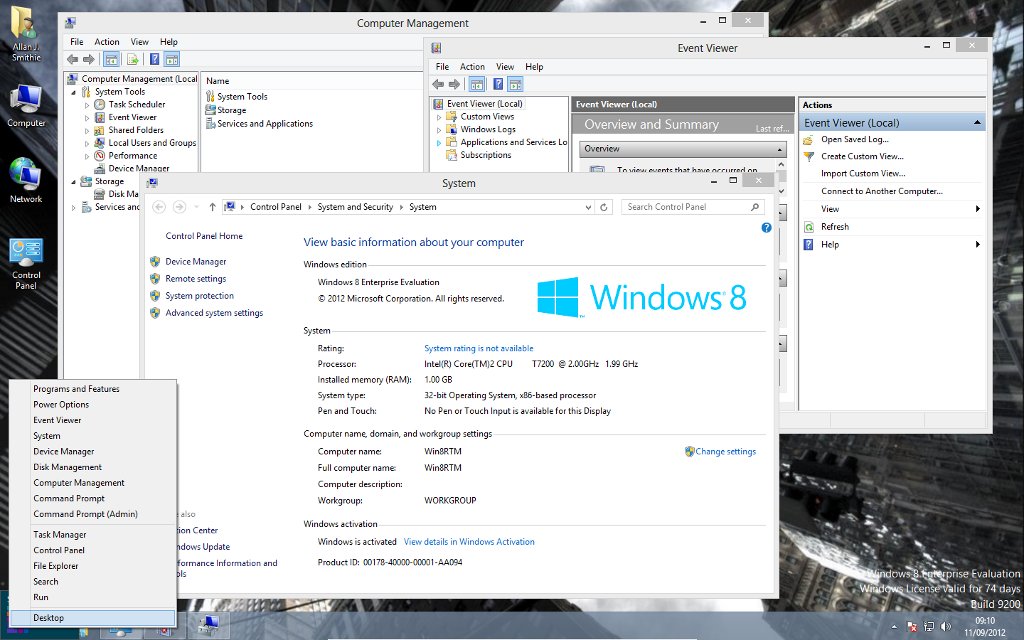1024x640 pixels.
Task: Click System and Security in breadcrumb
Action: 355,207
